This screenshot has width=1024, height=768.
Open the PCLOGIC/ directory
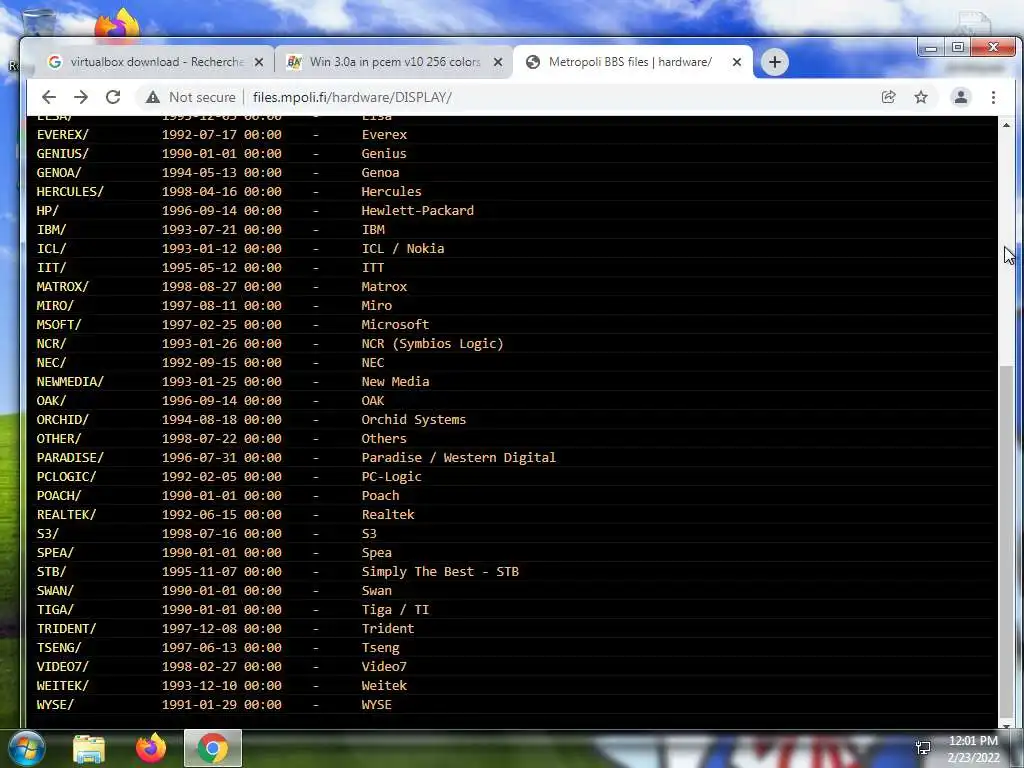coord(66,476)
